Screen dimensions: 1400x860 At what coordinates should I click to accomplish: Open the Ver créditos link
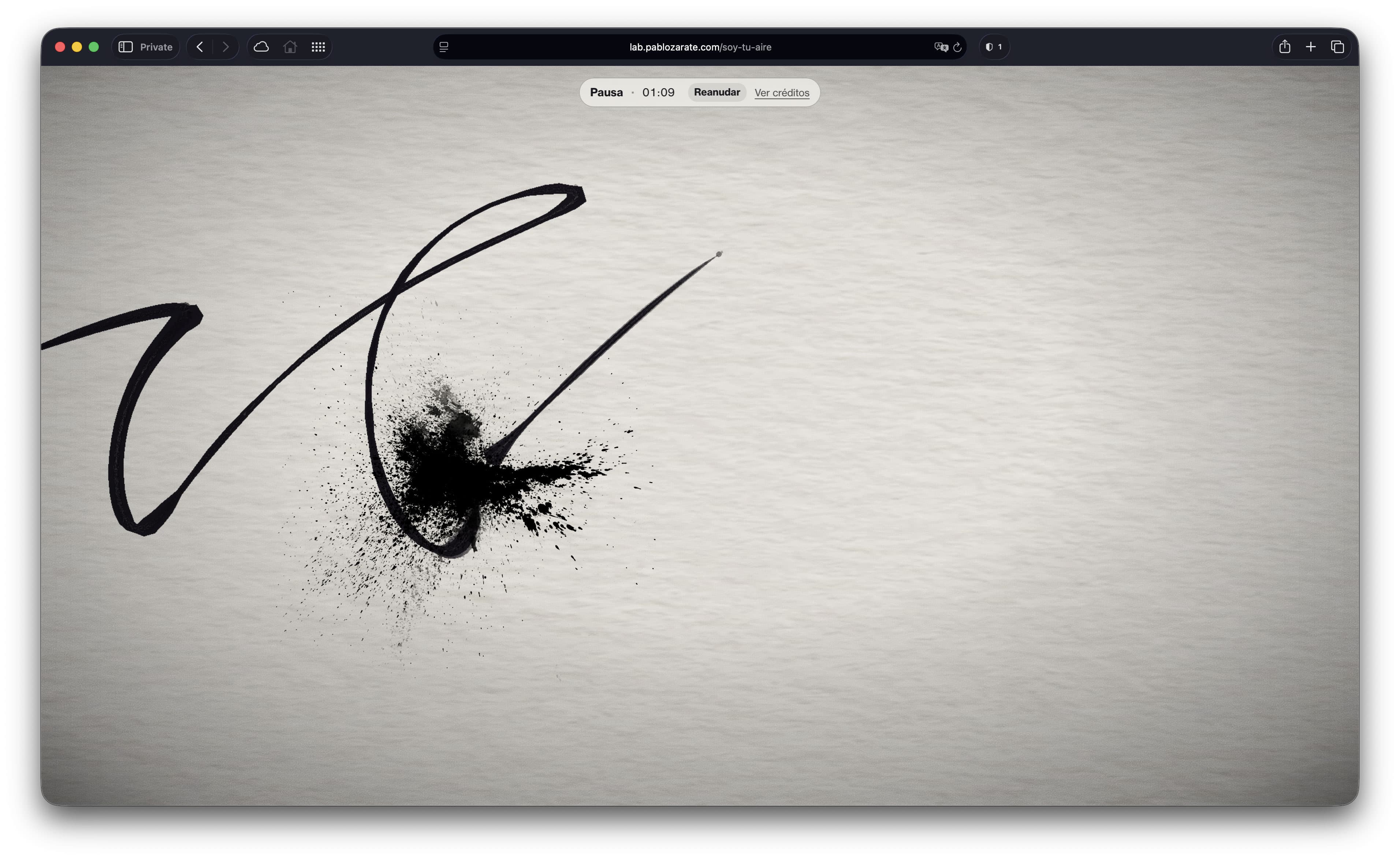coord(782,93)
